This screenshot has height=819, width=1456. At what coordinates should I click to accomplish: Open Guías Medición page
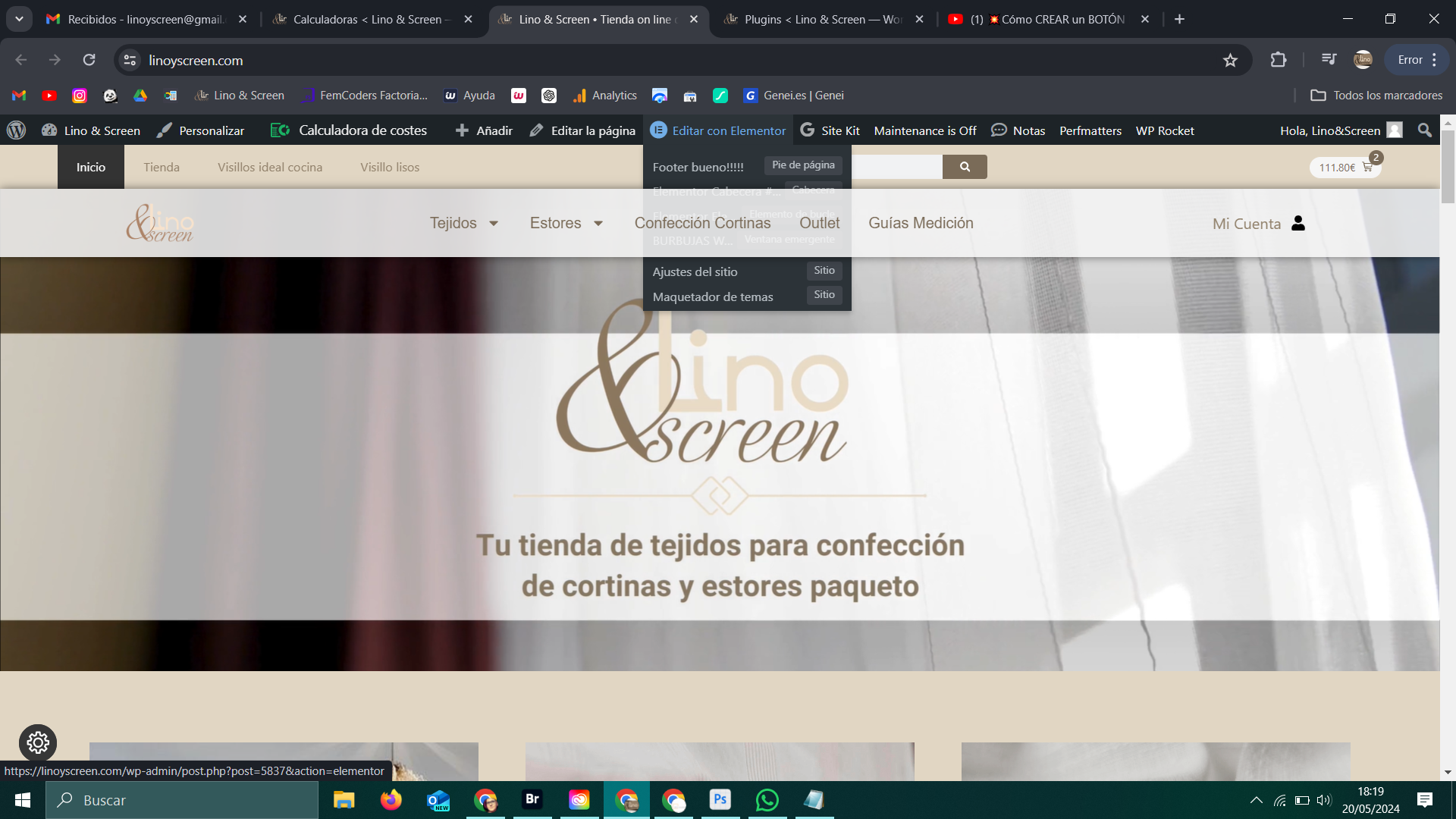coord(921,223)
